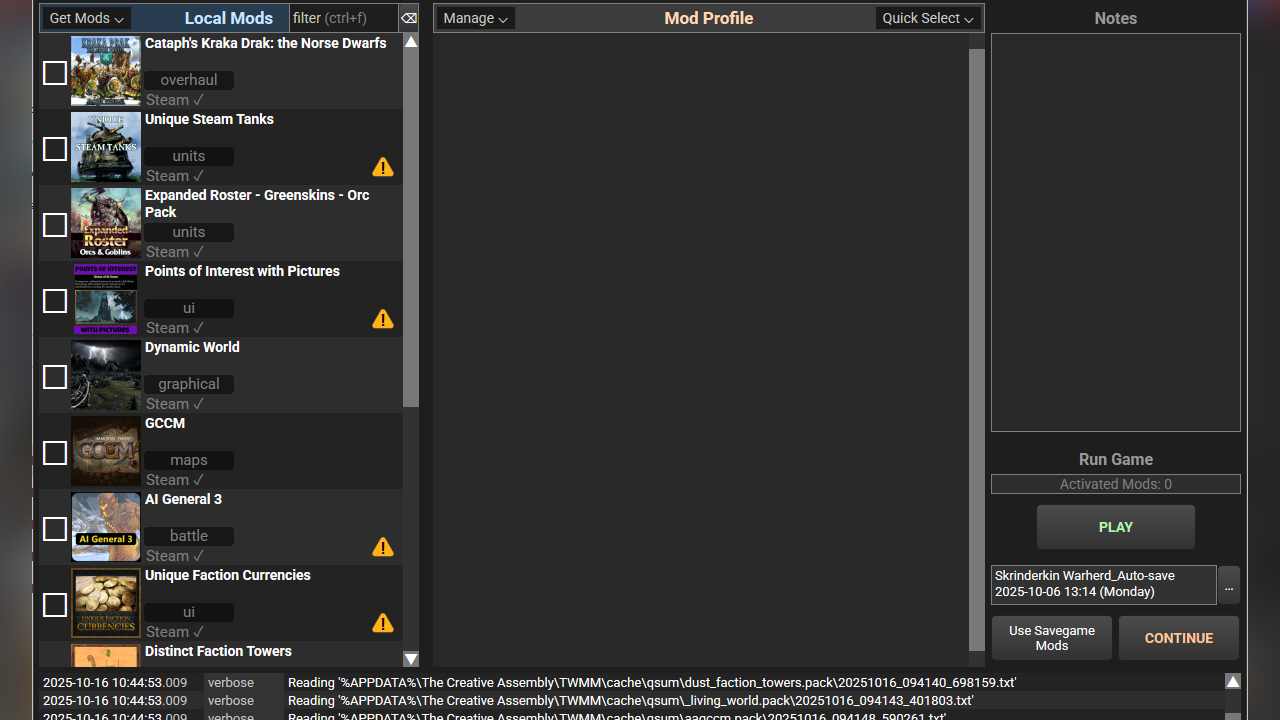Screen dimensions: 1280x720
Task: Click warning icon on AI General 3
Action: (382, 547)
